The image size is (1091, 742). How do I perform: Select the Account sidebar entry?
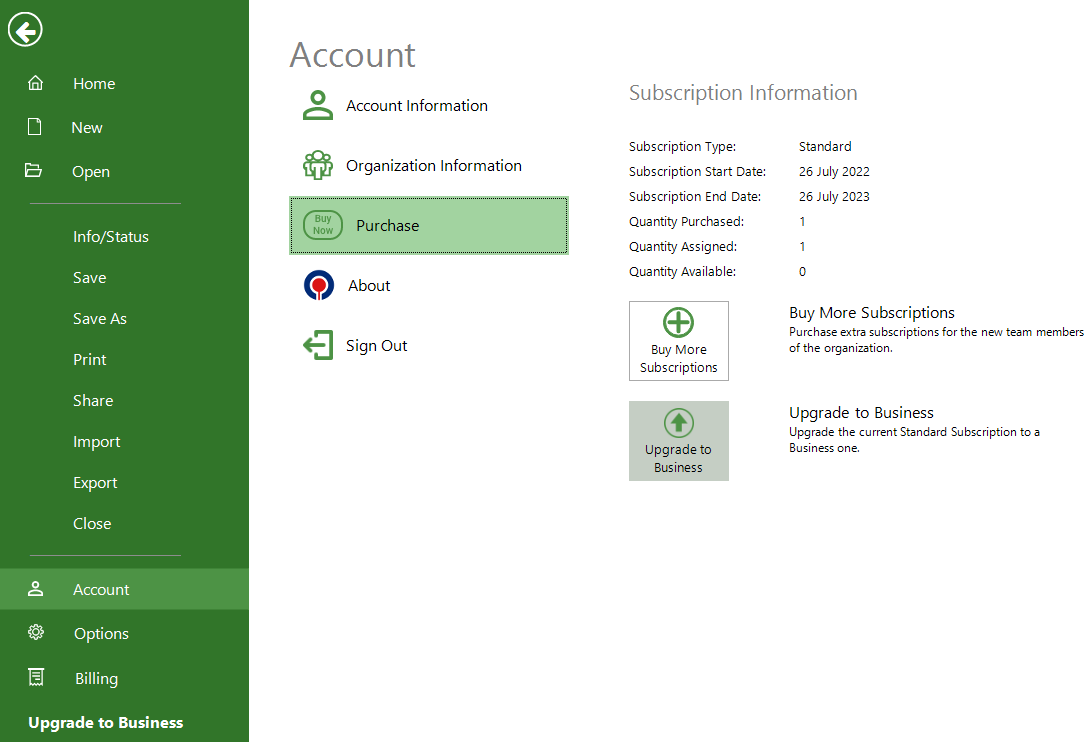tap(125, 590)
